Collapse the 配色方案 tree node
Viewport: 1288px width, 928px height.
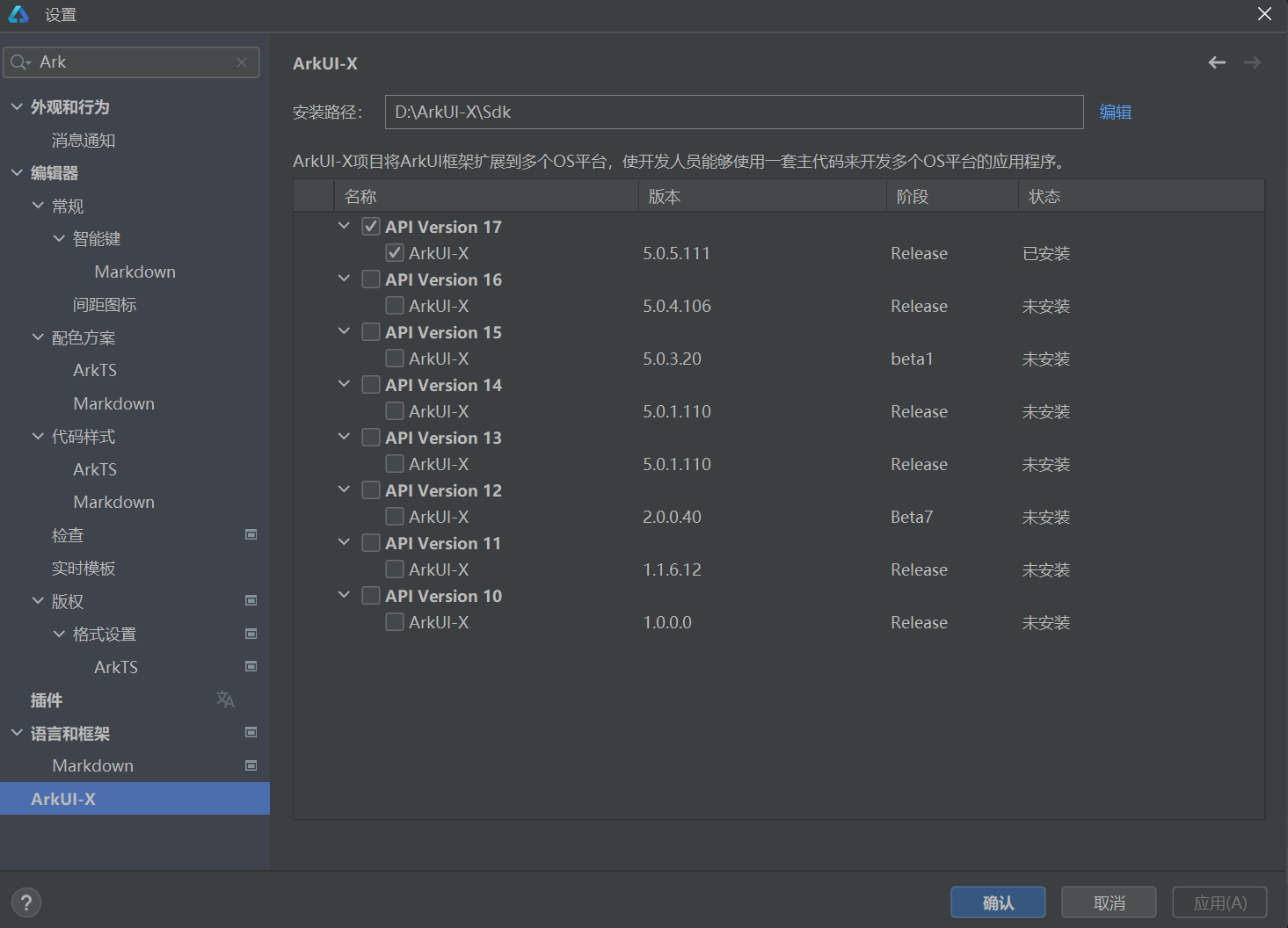[38, 337]
